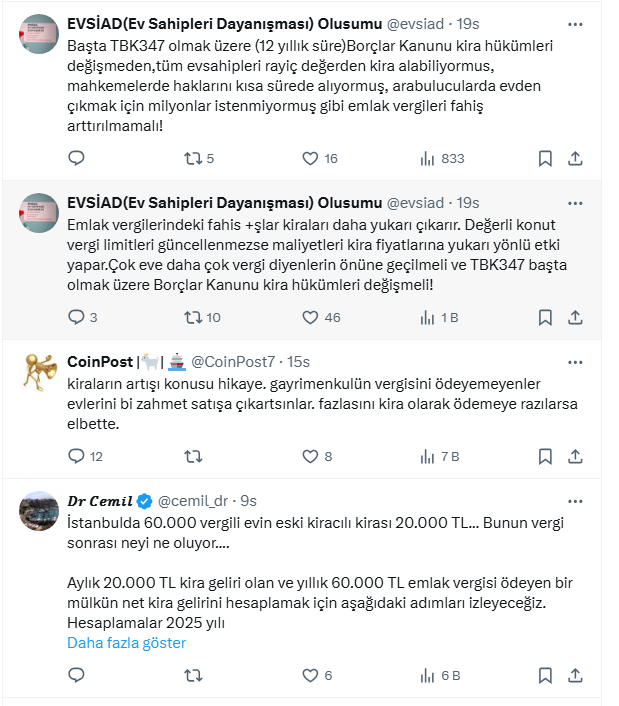Share the first EVSİAD tweet
619x706 pixels.
(576, 158)
